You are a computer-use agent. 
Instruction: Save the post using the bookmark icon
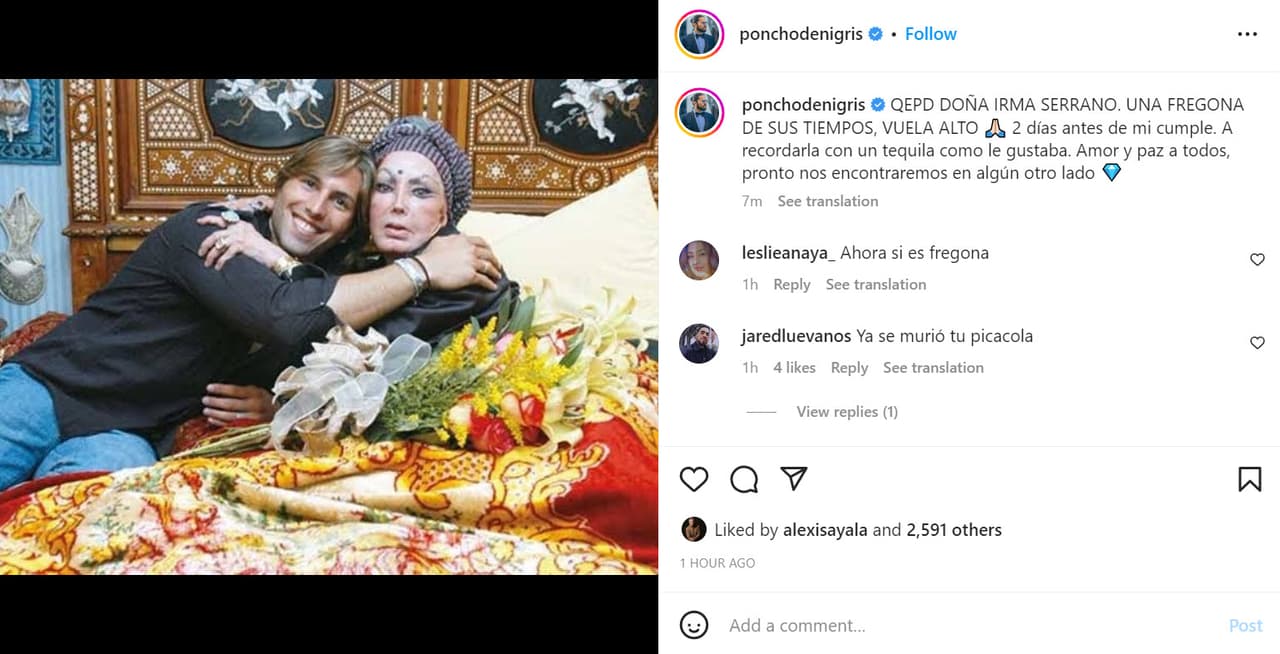[1250, 479]
